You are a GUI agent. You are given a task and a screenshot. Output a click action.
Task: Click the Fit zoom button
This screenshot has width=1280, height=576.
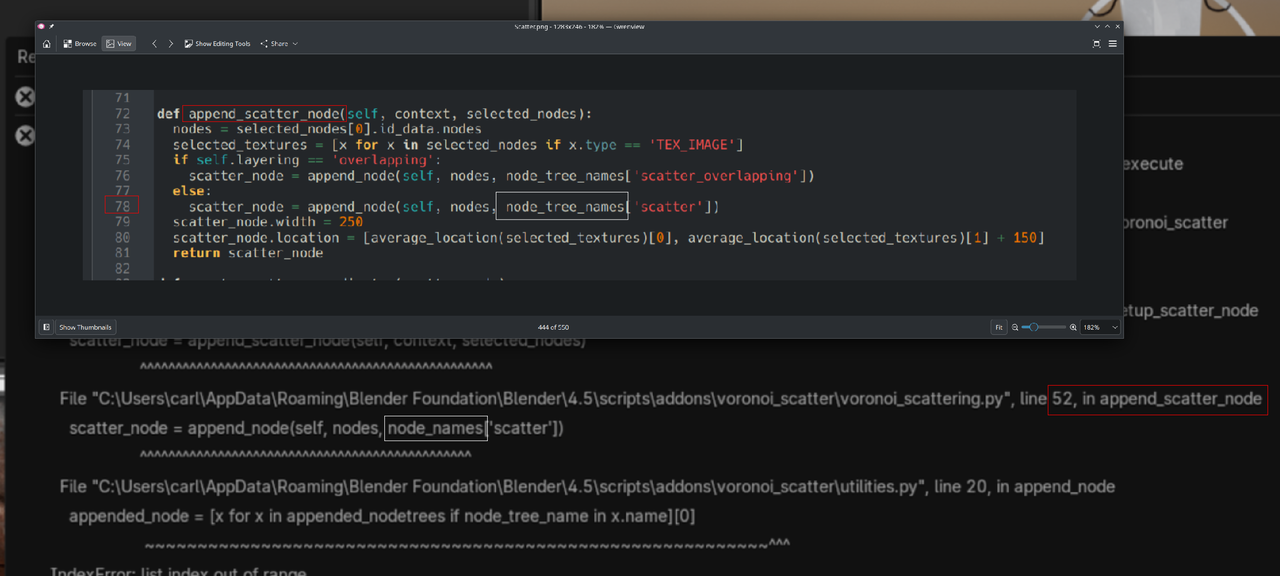(x=998, y=327)
